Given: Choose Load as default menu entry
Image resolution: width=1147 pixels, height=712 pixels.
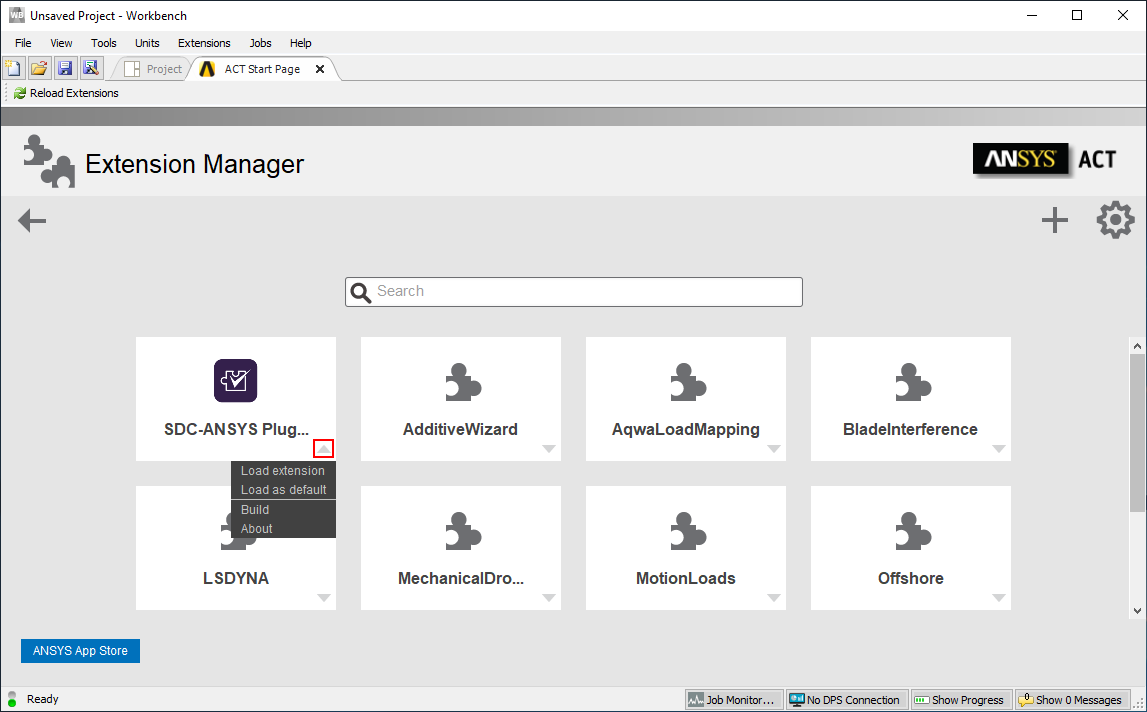Looking at the screenshot, I should point(283,490).
